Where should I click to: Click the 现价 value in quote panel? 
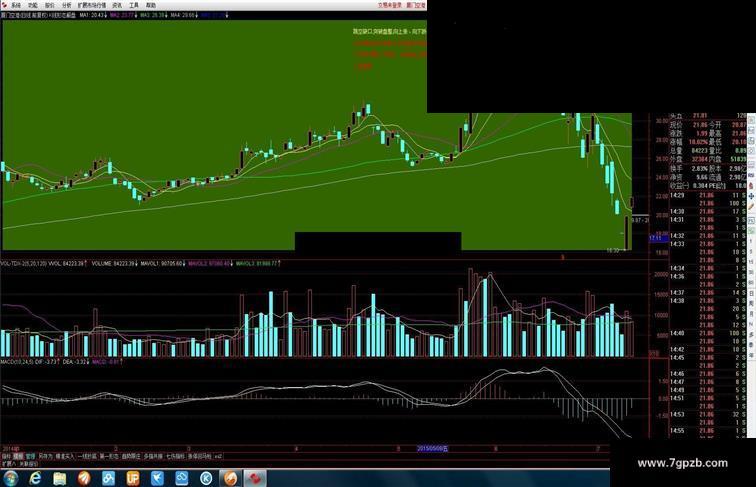(x=700, y=125)
